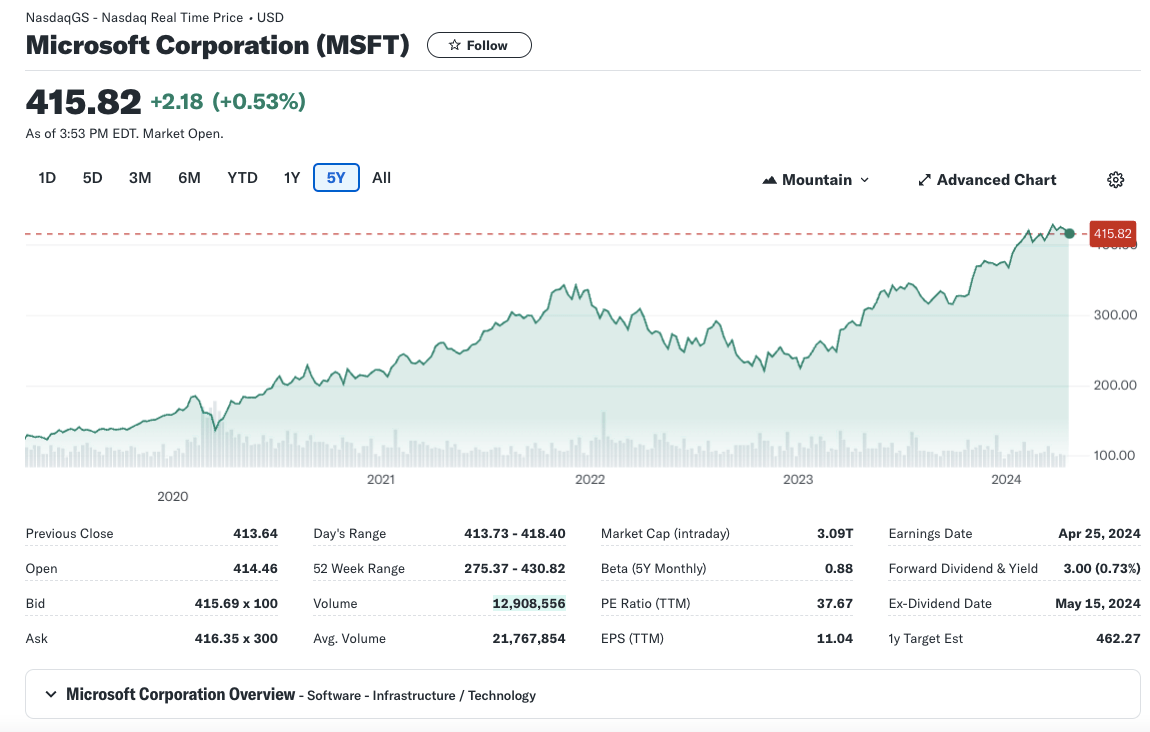The image size is (1150, 732).
Task: Click the 300.00 price axis label
Action: (x=1116, y=315)
